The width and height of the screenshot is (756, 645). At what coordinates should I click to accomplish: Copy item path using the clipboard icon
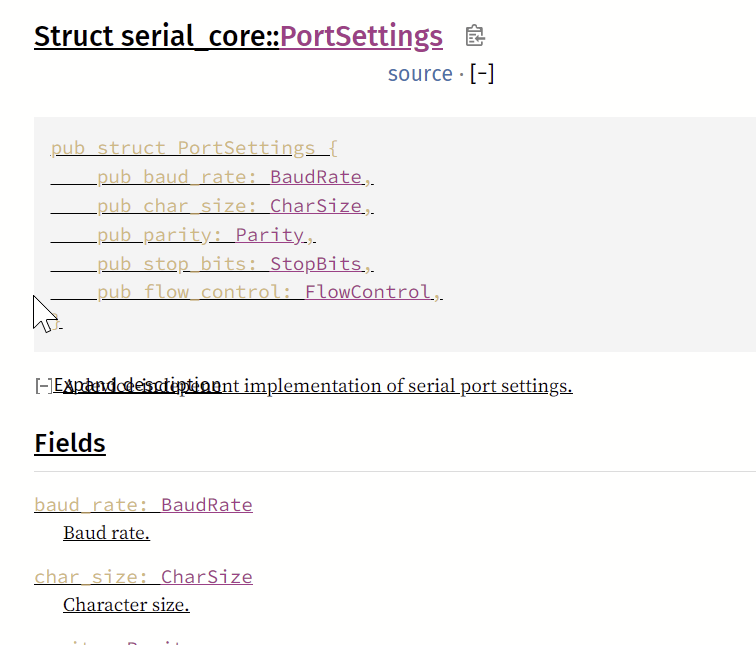[475, 37]
